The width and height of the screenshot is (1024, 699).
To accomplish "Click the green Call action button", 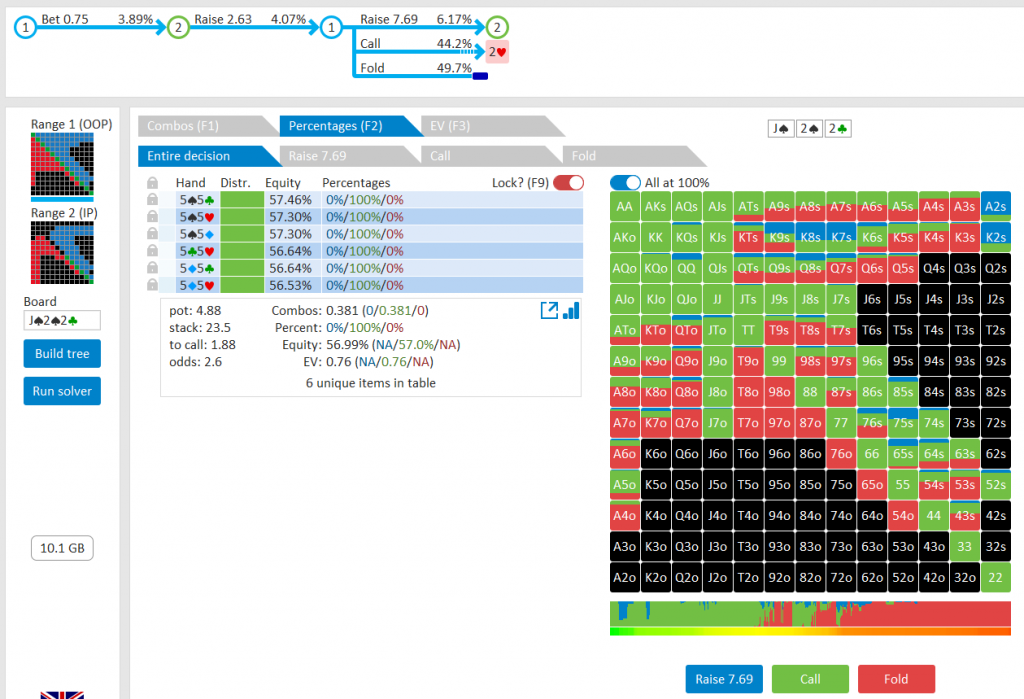I will click(x=810, y=679).
